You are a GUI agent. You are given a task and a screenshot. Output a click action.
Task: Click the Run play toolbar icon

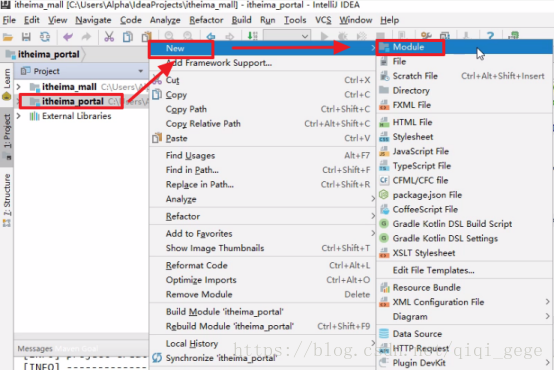pyautogui.click(x=324, y=36)
